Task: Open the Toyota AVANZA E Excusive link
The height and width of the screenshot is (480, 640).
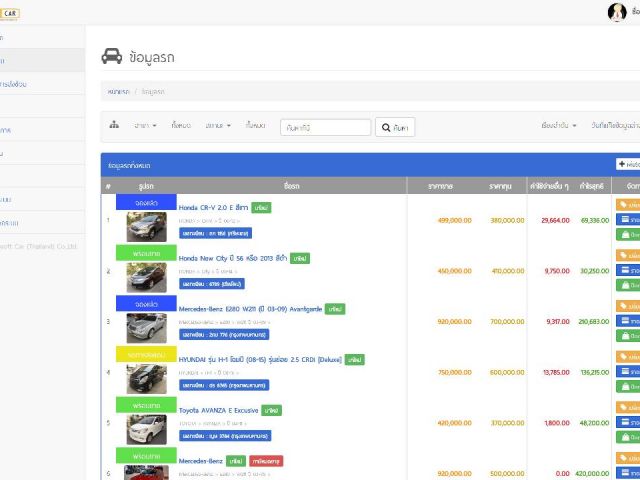Action: (218, 410)
